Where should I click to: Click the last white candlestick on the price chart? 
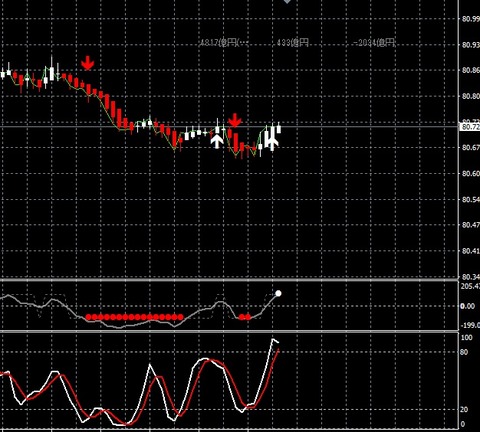tap(279, 128)
